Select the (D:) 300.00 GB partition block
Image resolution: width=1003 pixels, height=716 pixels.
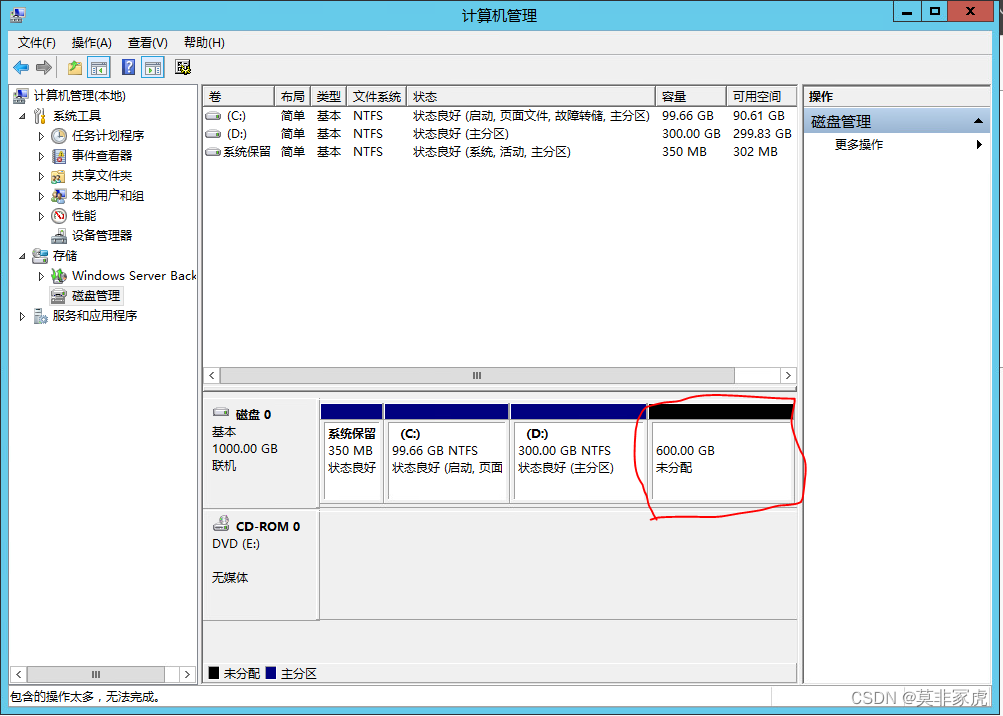578,453
